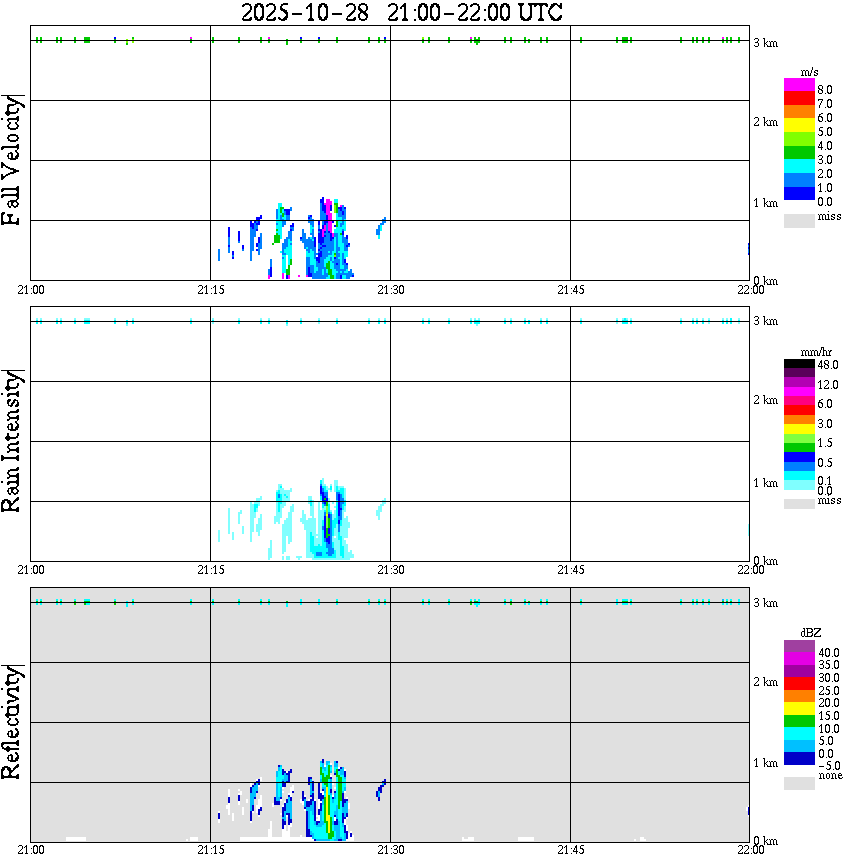Image resolution: width=850 pixels, height=868 pixels.
Task: Click '21:15' under the Reflectivity panel
Action: (211, 850)
